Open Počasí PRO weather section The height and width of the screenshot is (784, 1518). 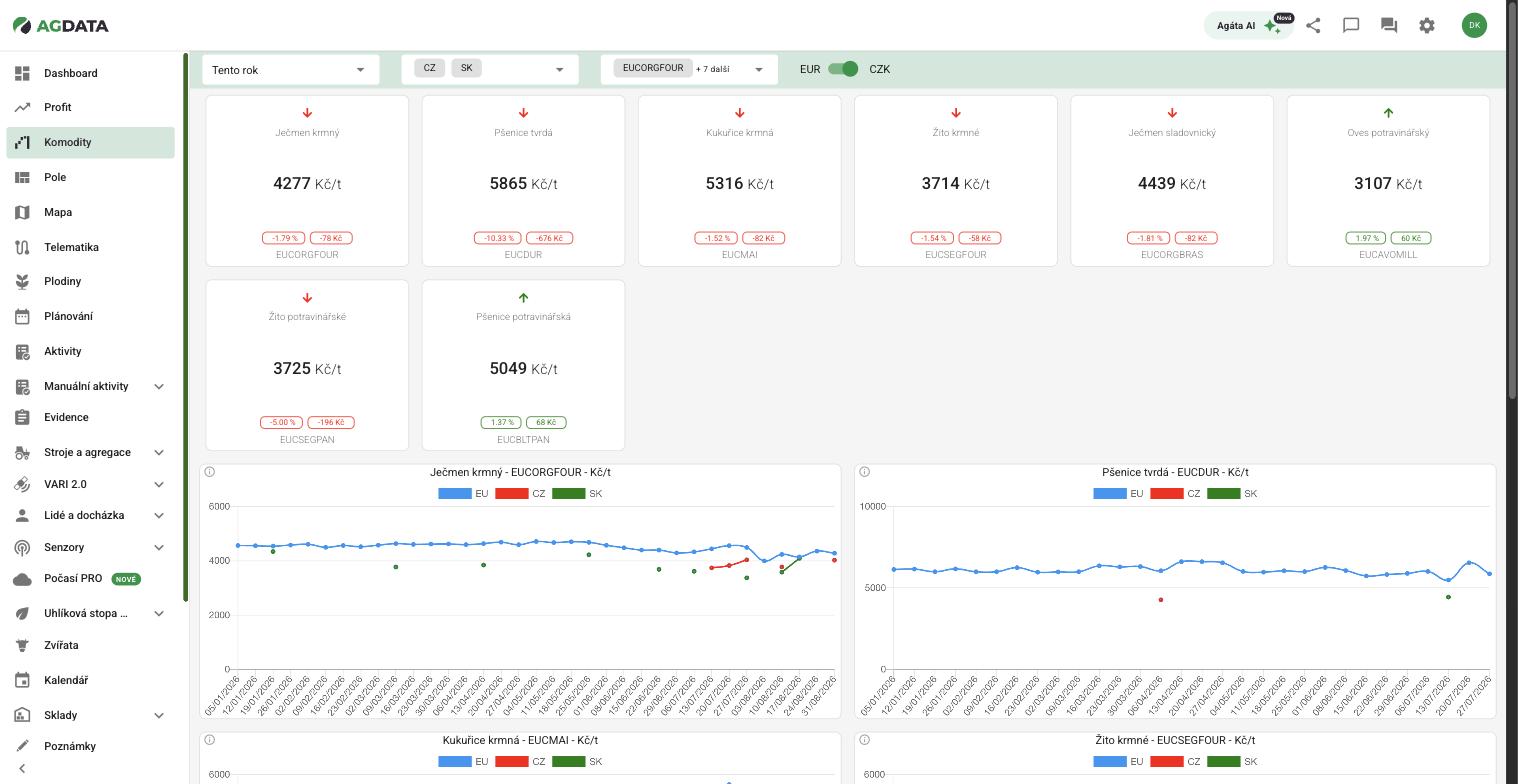click(90, 578)
